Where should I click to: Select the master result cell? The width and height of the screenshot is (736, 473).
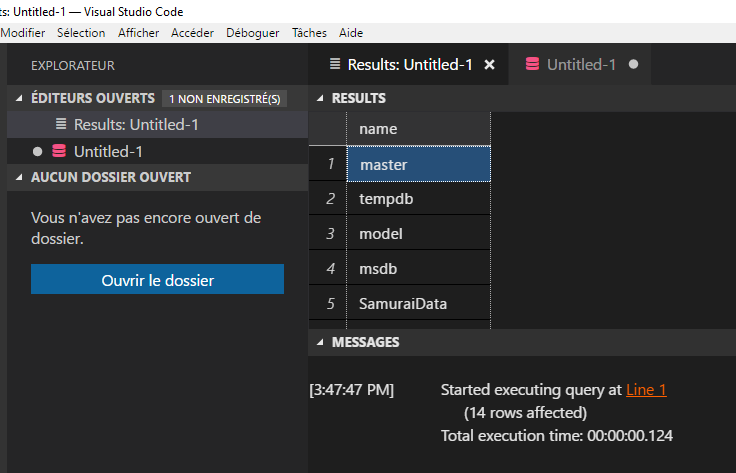pyautogui.click(x=419, y=164)
